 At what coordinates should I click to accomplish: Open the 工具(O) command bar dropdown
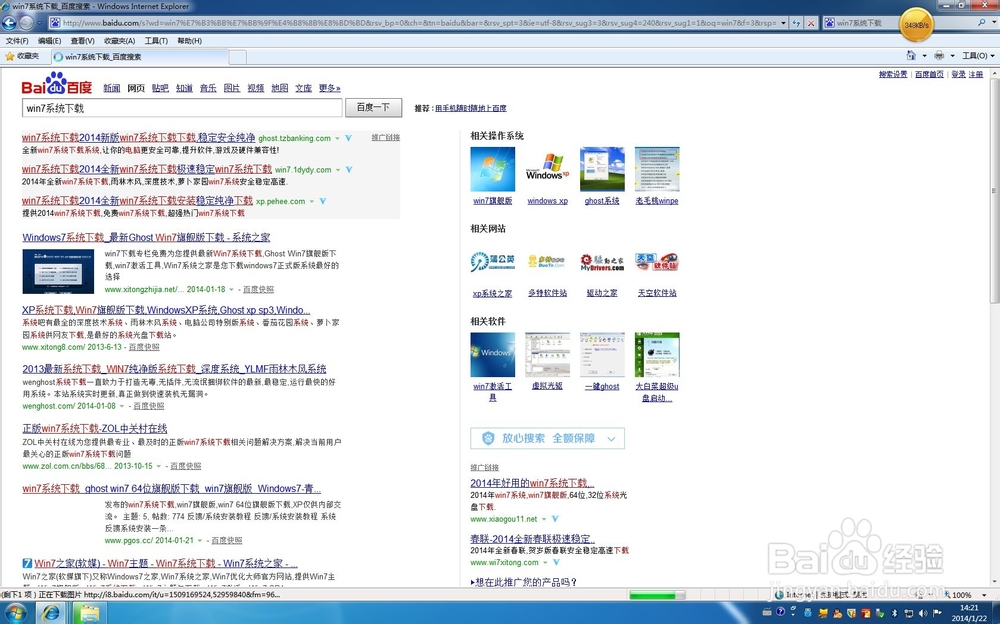pos(978,56)
